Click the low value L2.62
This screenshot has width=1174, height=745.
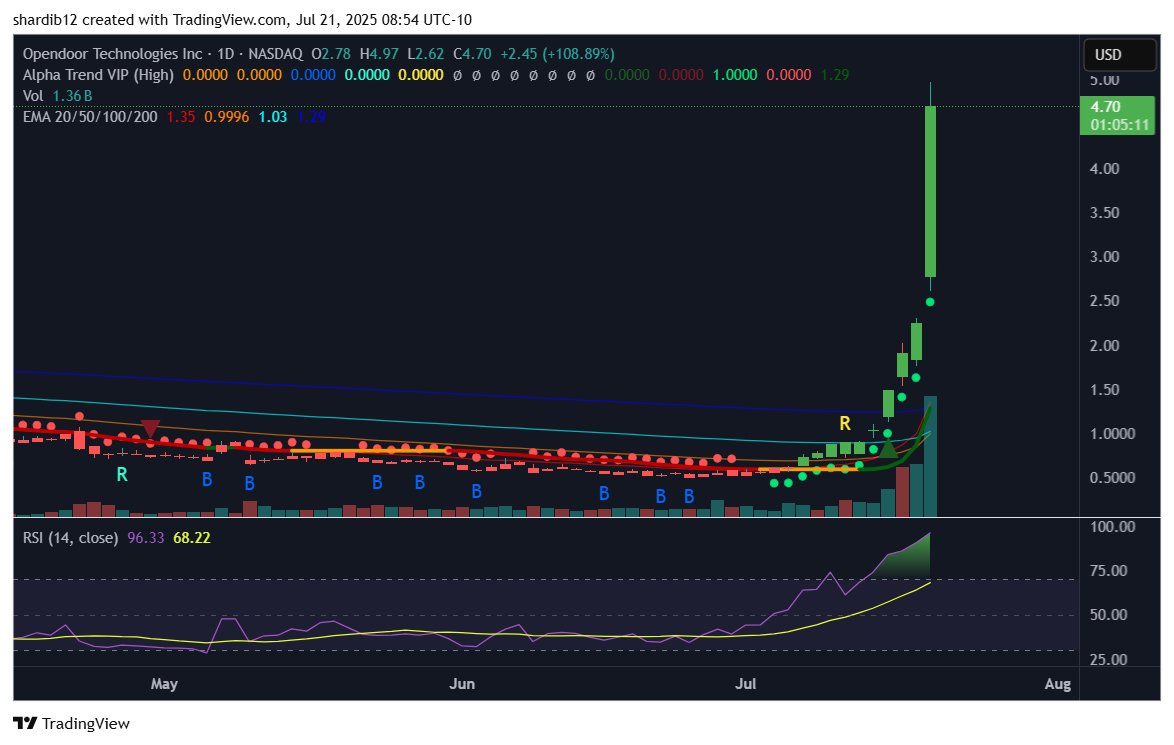point(425,54)
